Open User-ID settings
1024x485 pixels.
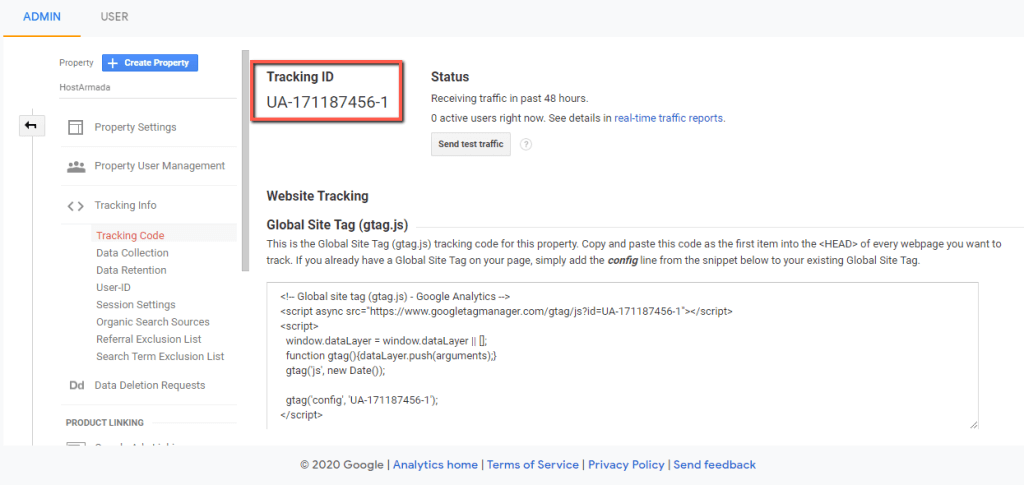click(114, 287)
